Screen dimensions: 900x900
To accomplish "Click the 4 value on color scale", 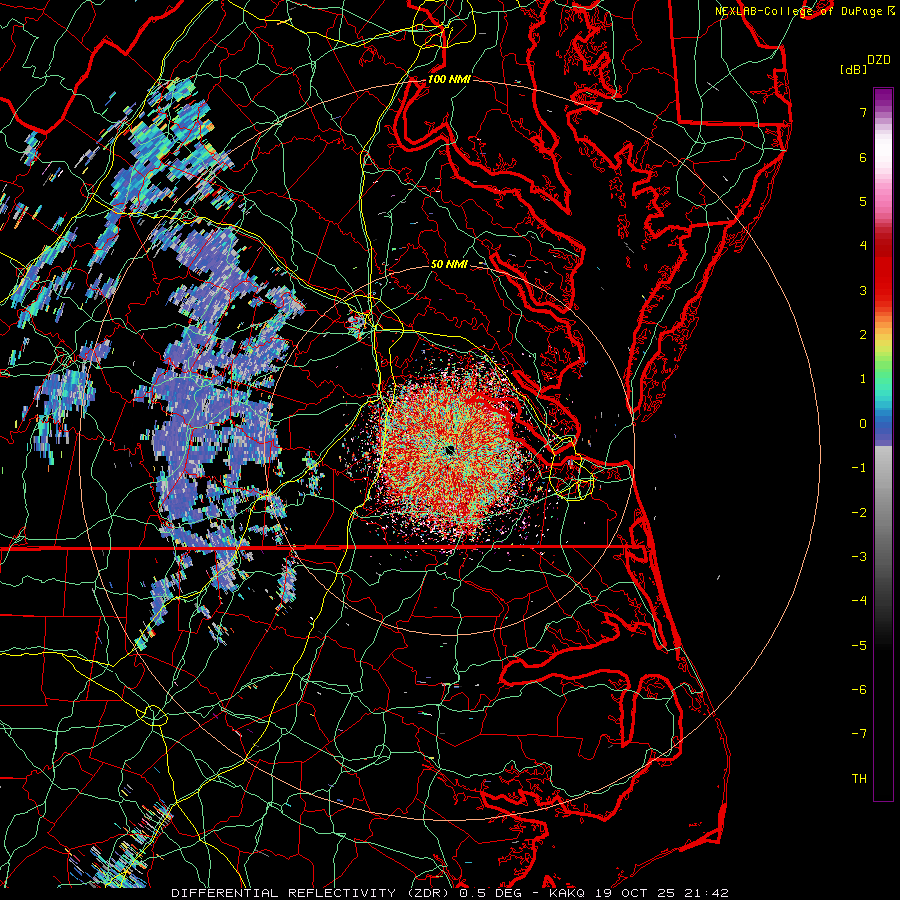I will 863,246.
